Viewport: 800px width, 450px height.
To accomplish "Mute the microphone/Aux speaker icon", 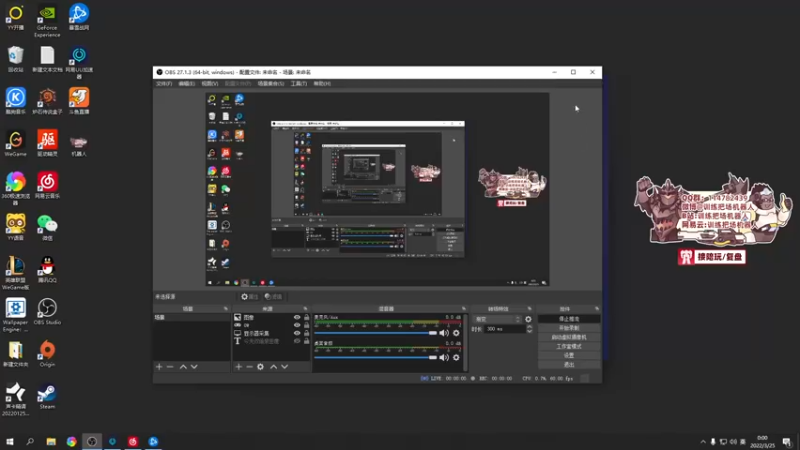I will [444, 333].
